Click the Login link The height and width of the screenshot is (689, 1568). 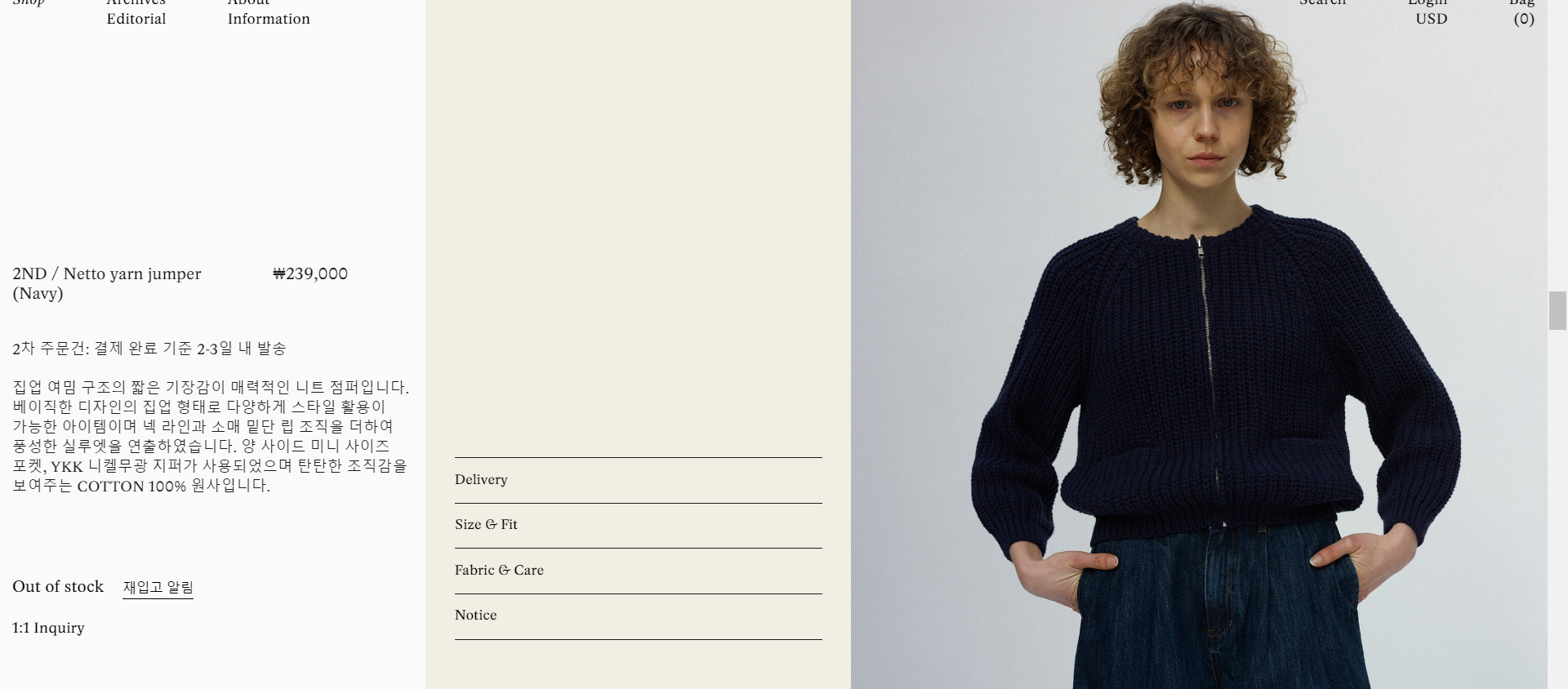click(1427, 2)
